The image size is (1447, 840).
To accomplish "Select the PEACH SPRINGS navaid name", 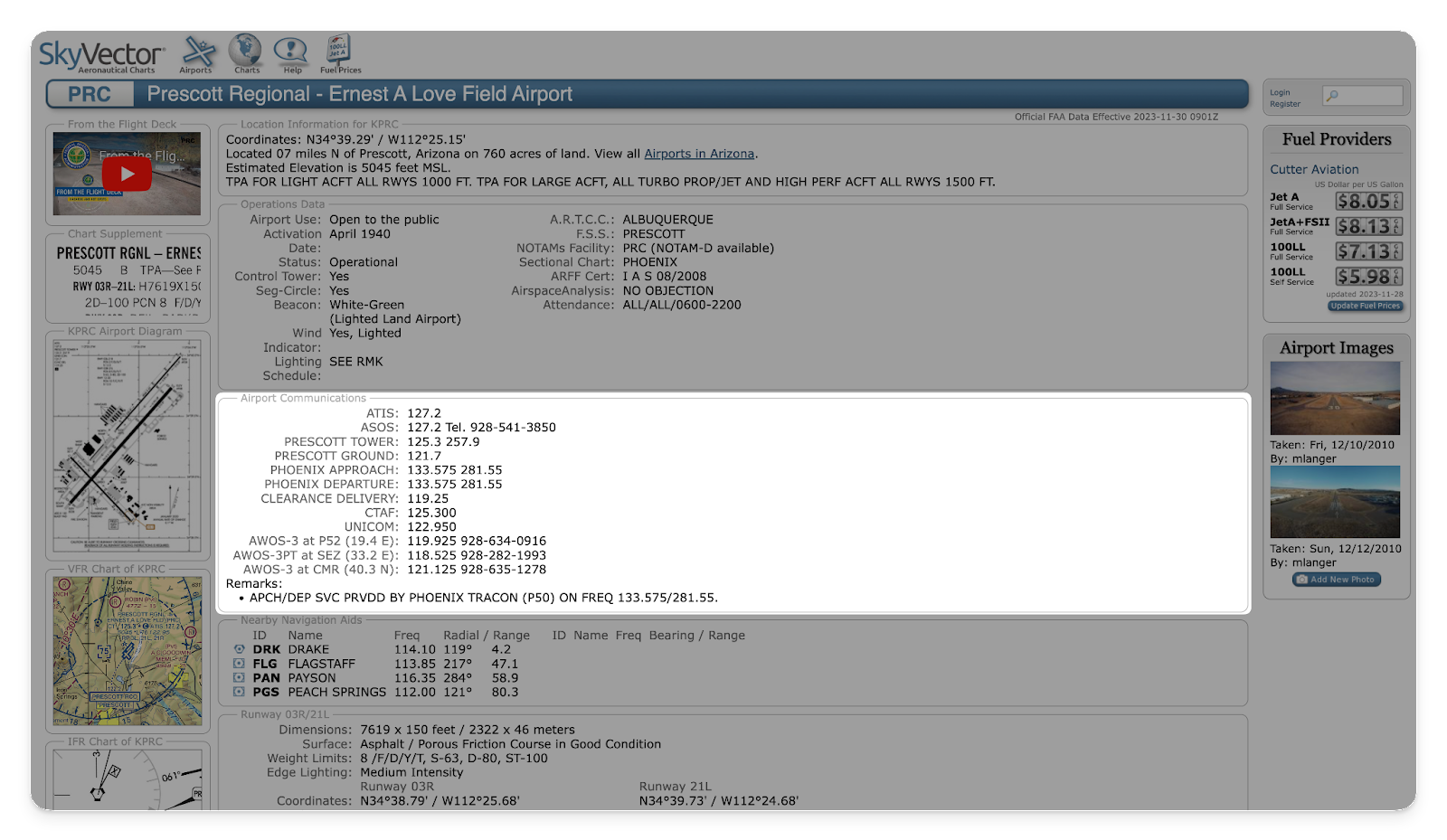I will click(x=336, y=692).
